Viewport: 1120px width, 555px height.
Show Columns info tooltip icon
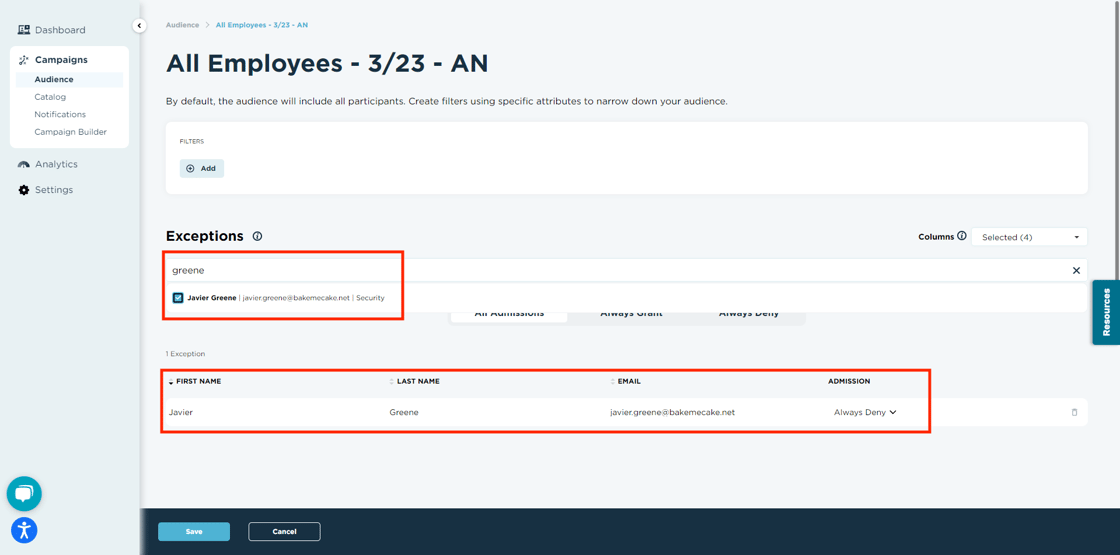[961, 236]
